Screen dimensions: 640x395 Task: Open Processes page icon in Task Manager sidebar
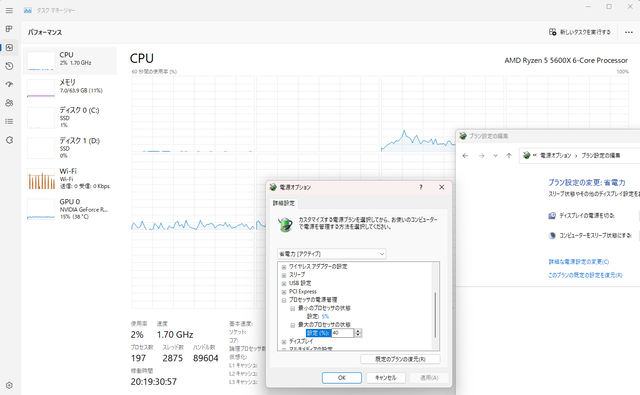click(9, 29)
